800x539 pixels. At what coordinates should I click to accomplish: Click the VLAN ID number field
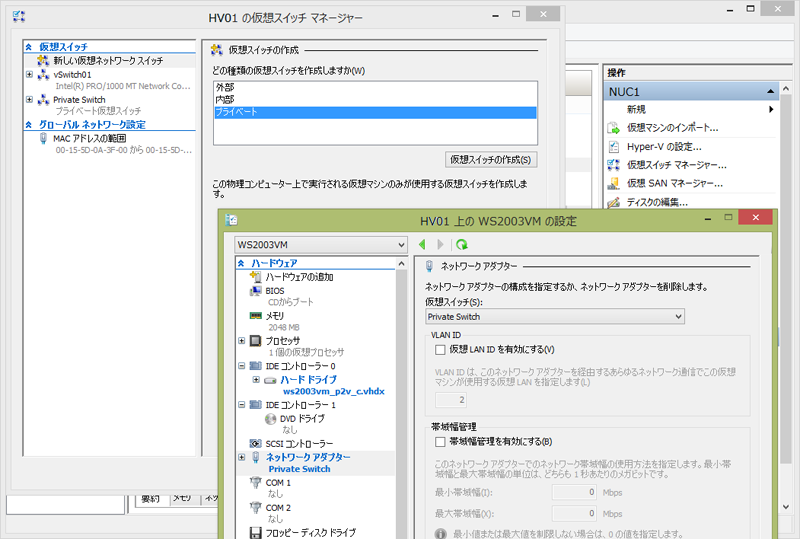click(x=451, y=400)
